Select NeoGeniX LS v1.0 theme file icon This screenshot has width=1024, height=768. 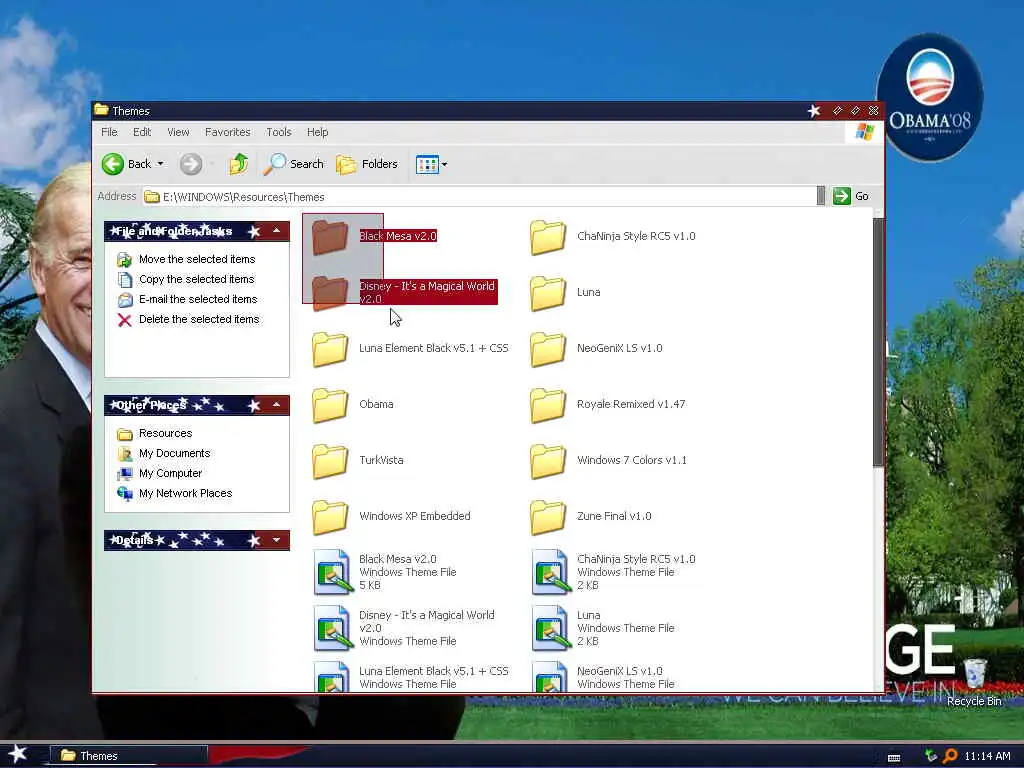coord(550,677)
